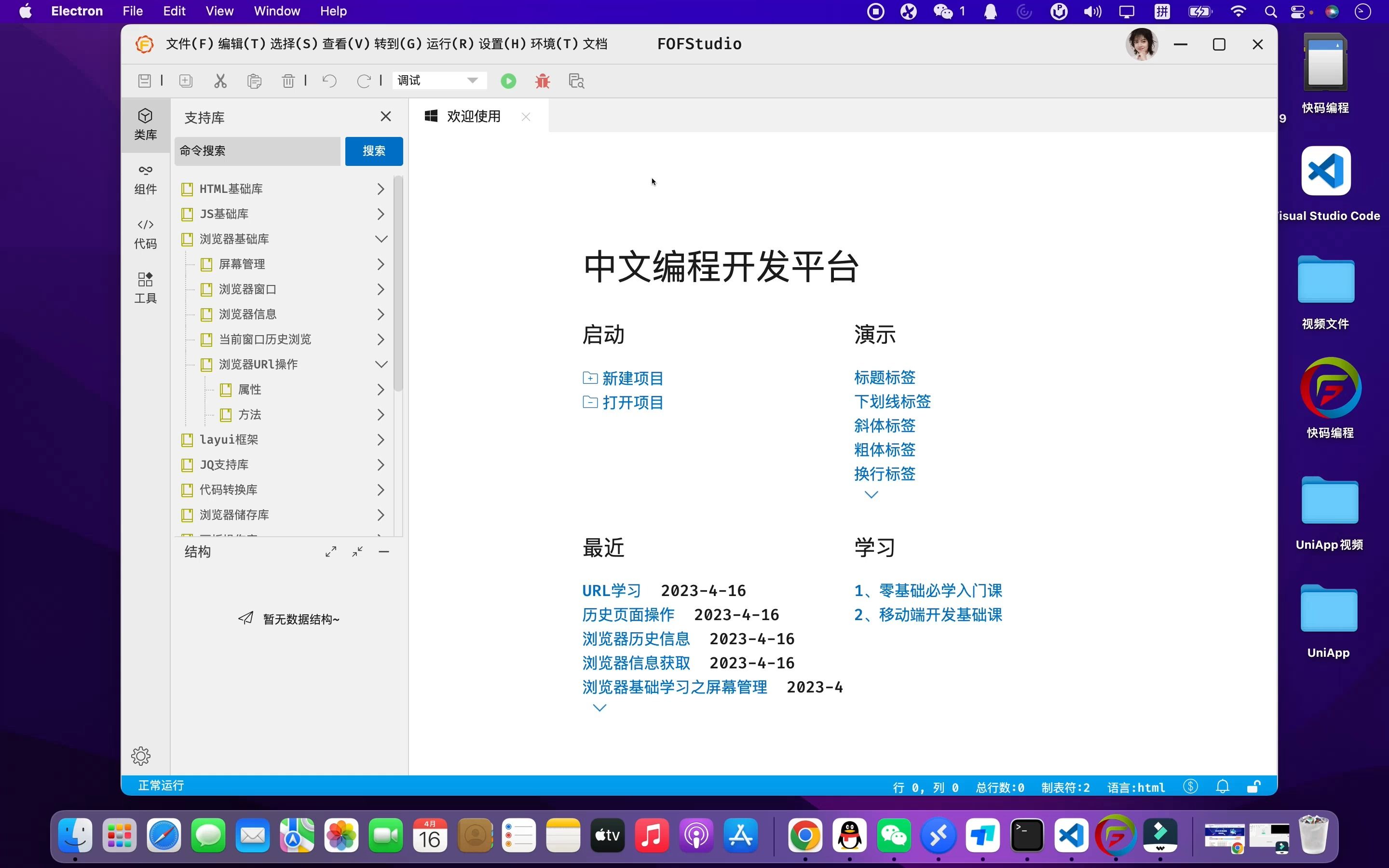Open the 浏览器信息获取 recent project
Image resolution: width=1389 pixels, height=868 pixels.
pyautogui.click(x=636, y=663)
